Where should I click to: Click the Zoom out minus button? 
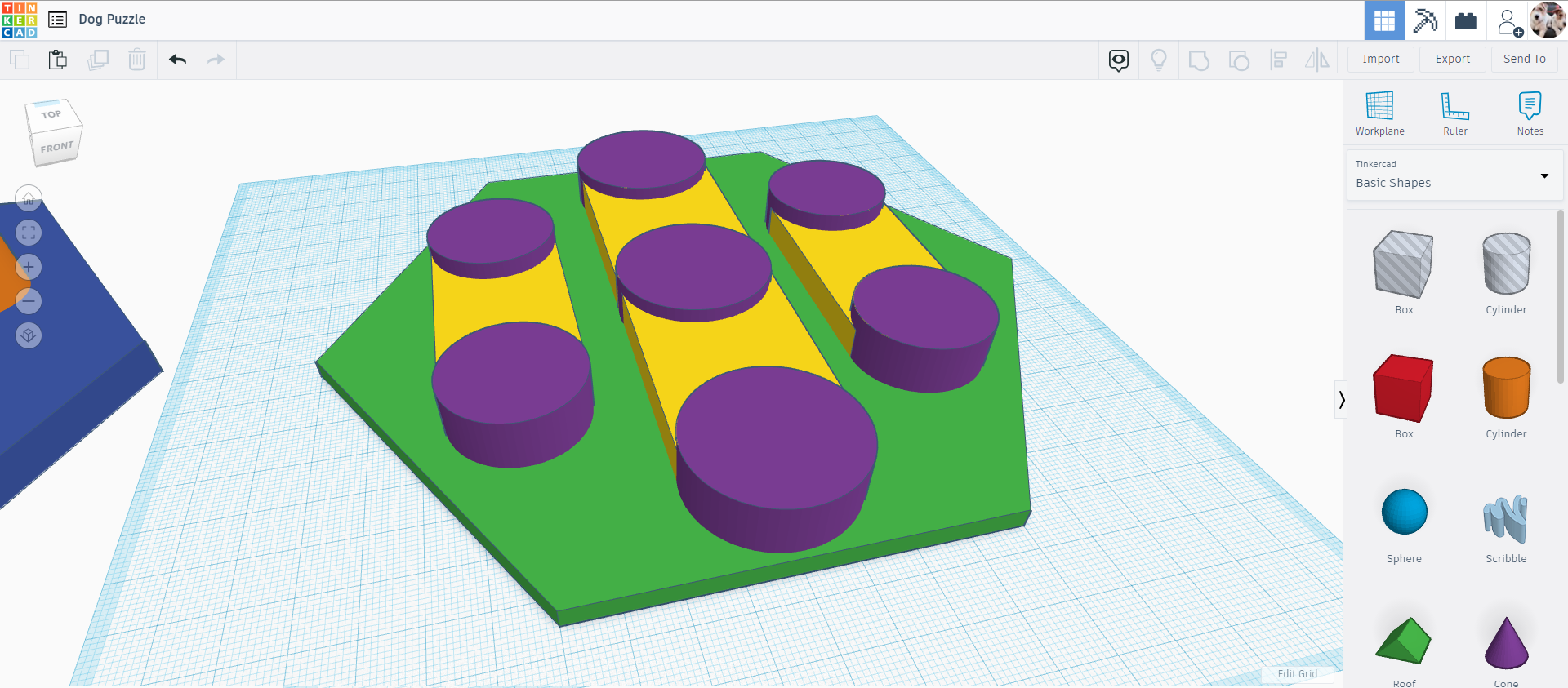[29, 301]
